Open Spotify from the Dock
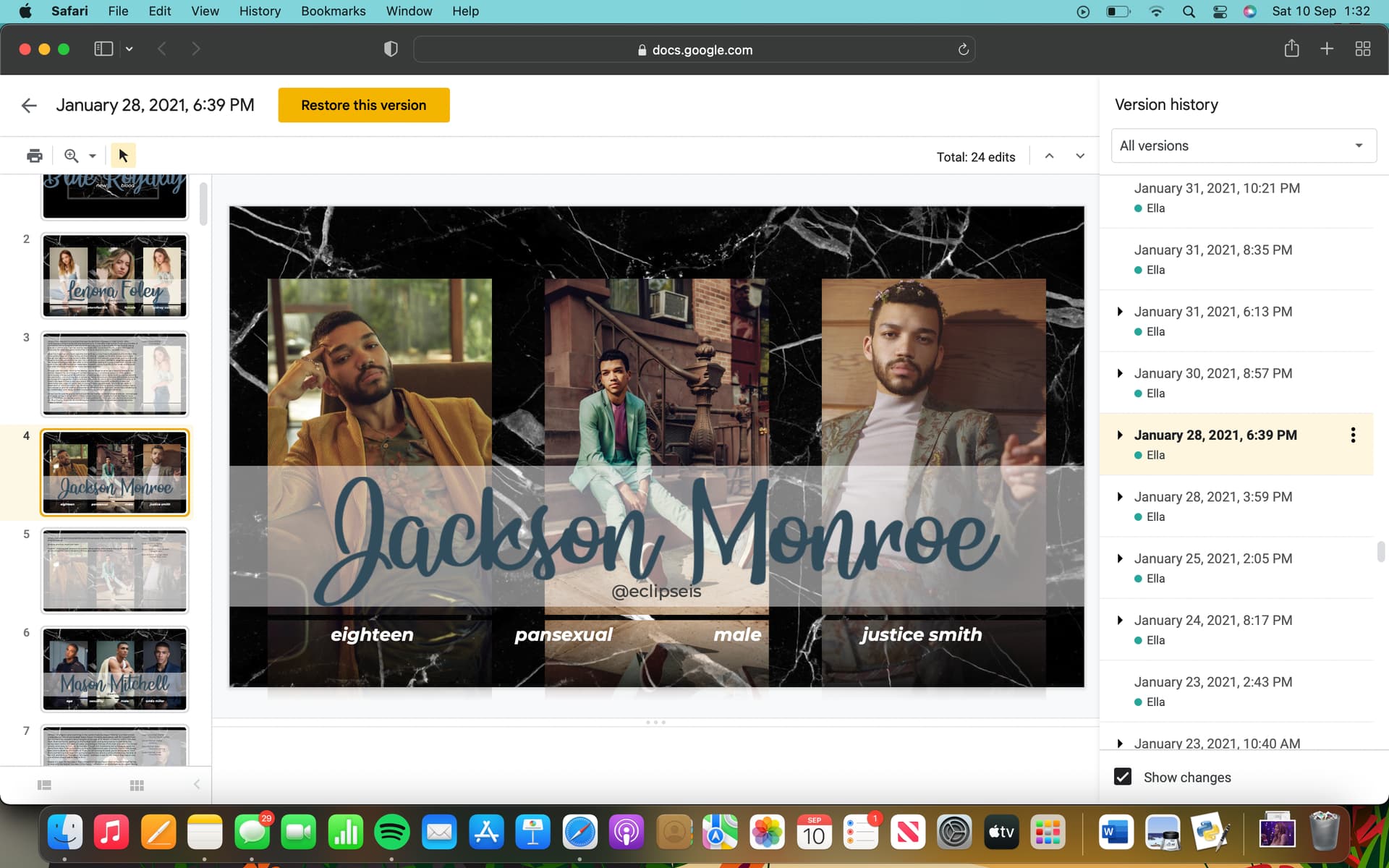The width and height of the screenshot is (1389, 868). (392, 833)
